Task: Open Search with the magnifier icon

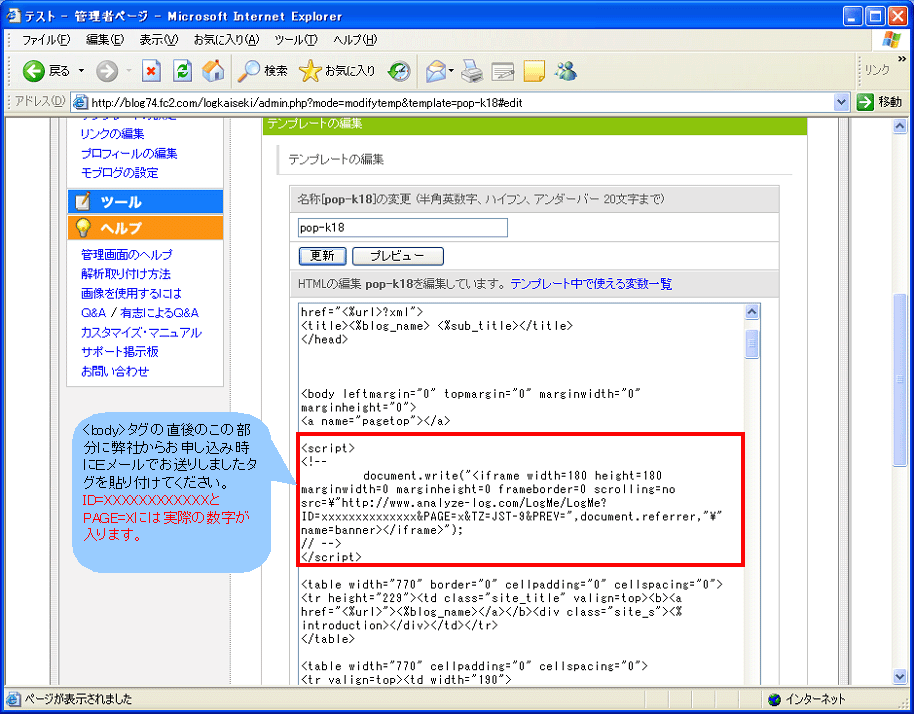Action: 248,71
